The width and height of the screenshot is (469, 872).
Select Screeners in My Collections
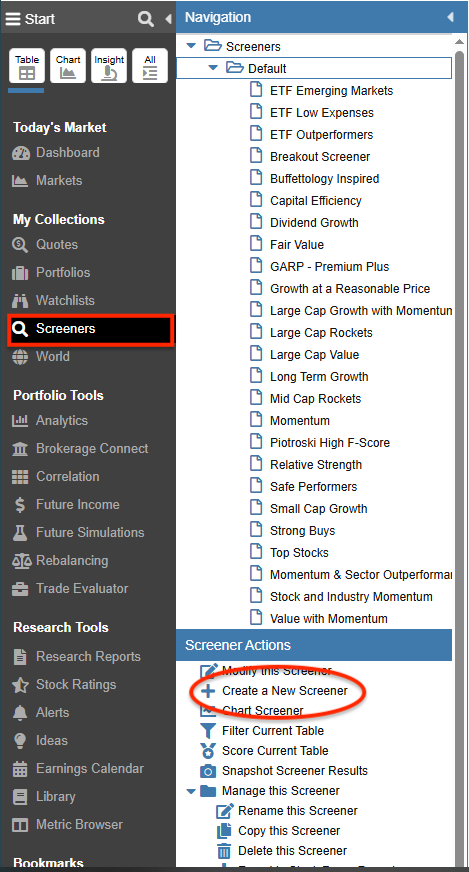(91, 329)
